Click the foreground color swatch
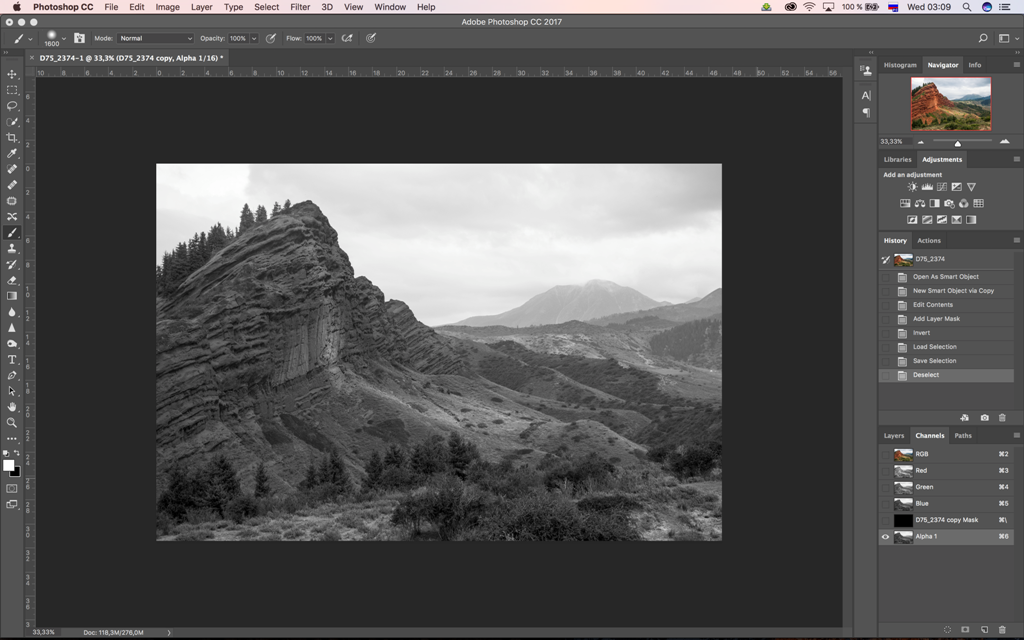1024x640 pixels. click(8, 465)
